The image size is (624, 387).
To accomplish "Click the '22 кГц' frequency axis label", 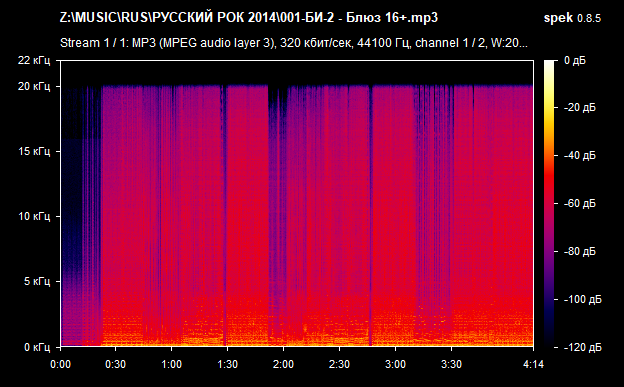I will pos(34,61).
